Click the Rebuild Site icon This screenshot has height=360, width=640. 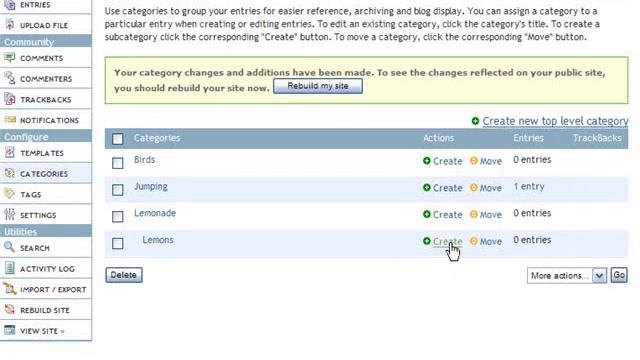[10, 309]
